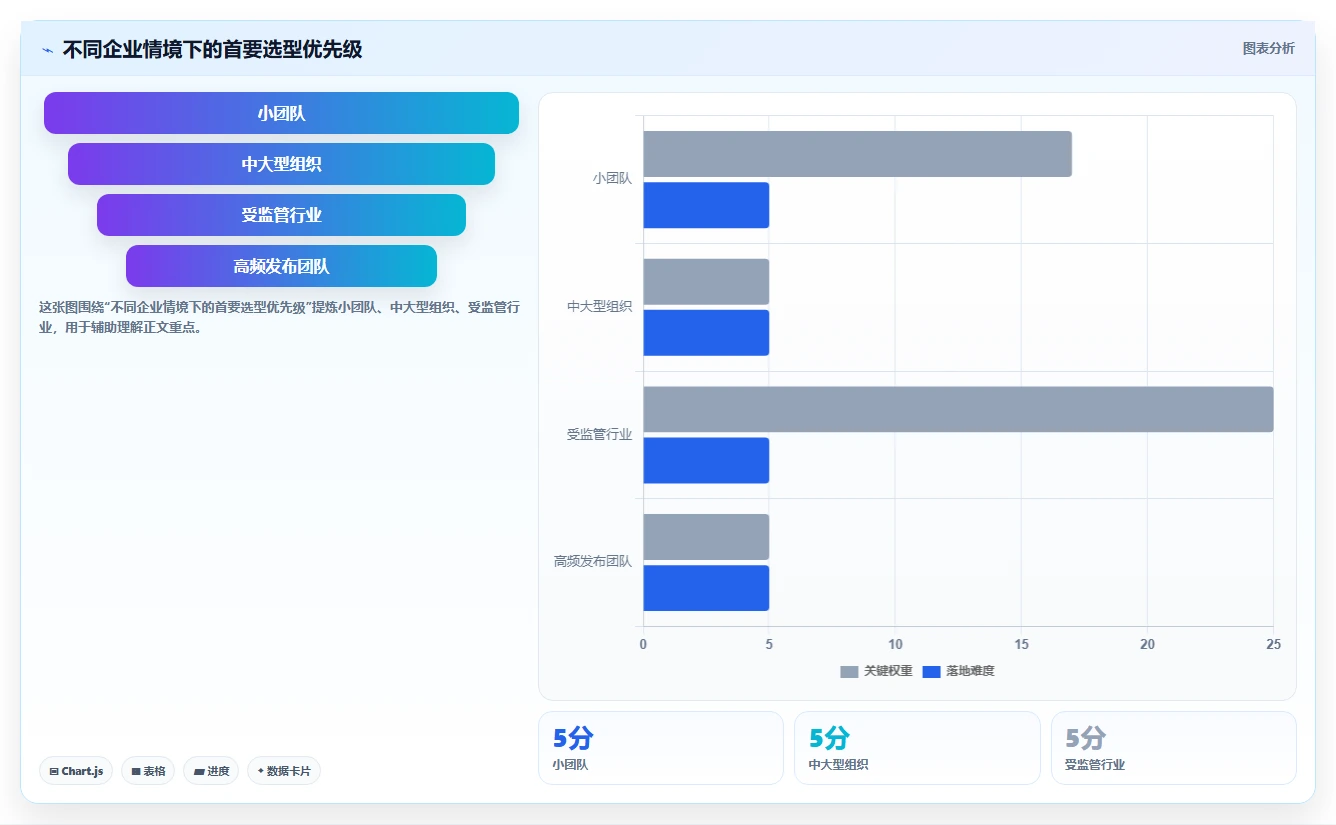1336x825 pixels.
Task: Click the gray 关键权重 bar for 中大型组织
Action: (x=706, y=282)
